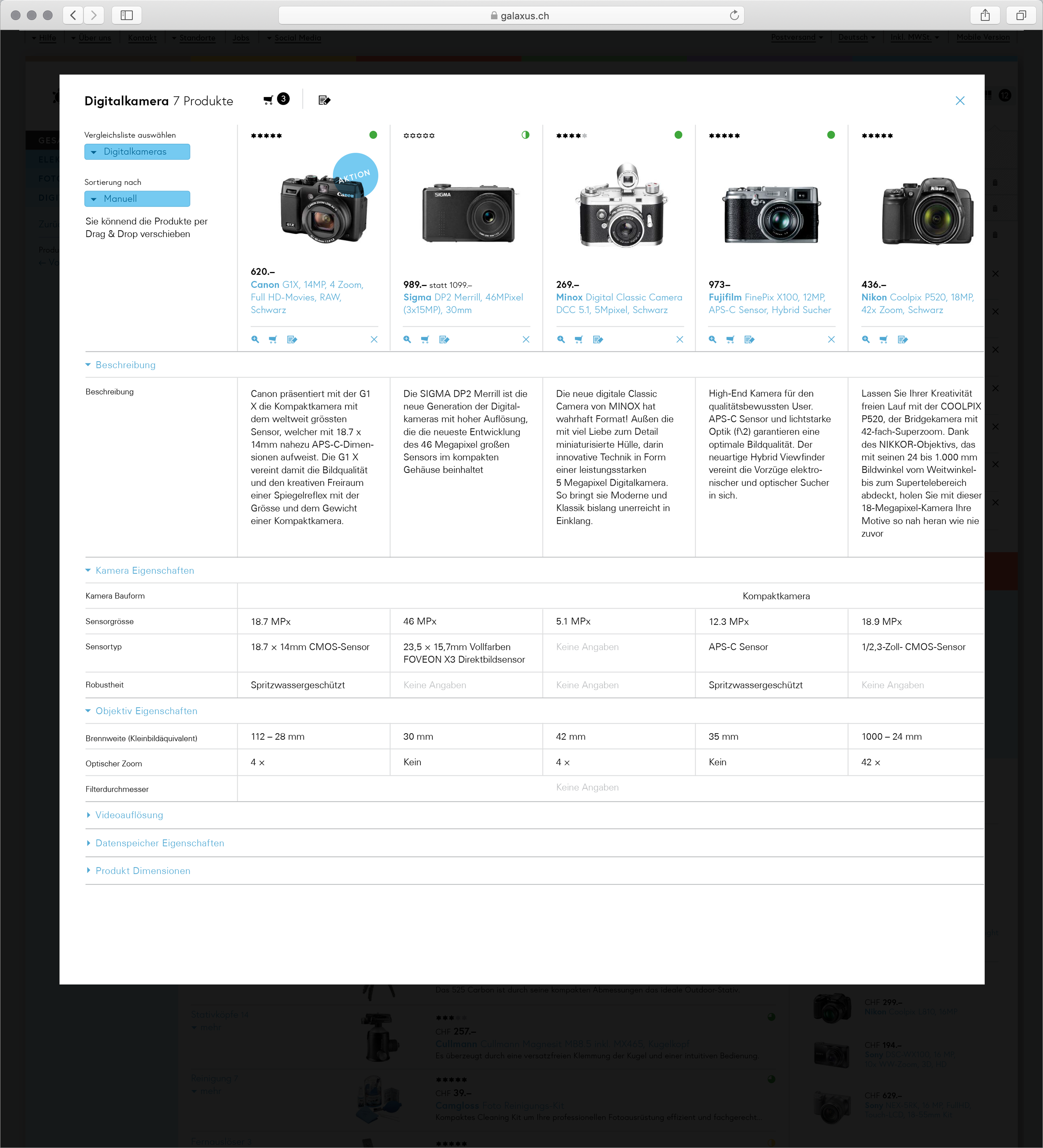Viewport: 1043px width, 1148px height.
Task: Zoom the Nikon Coolpix P520 product
Action: 866,339
